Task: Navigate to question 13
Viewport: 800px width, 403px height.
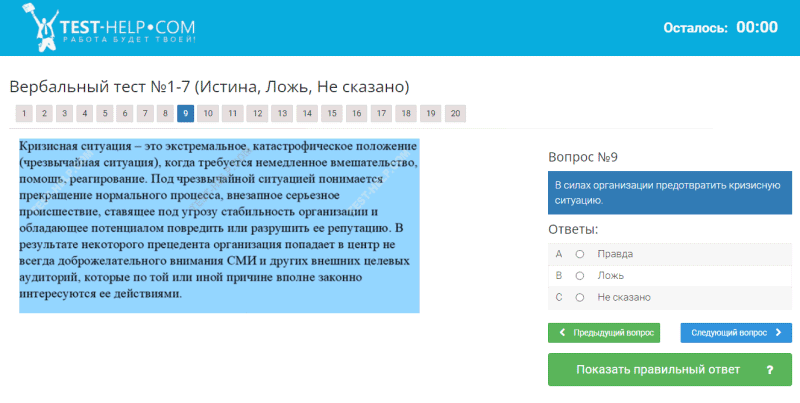Action: [282, 113]
